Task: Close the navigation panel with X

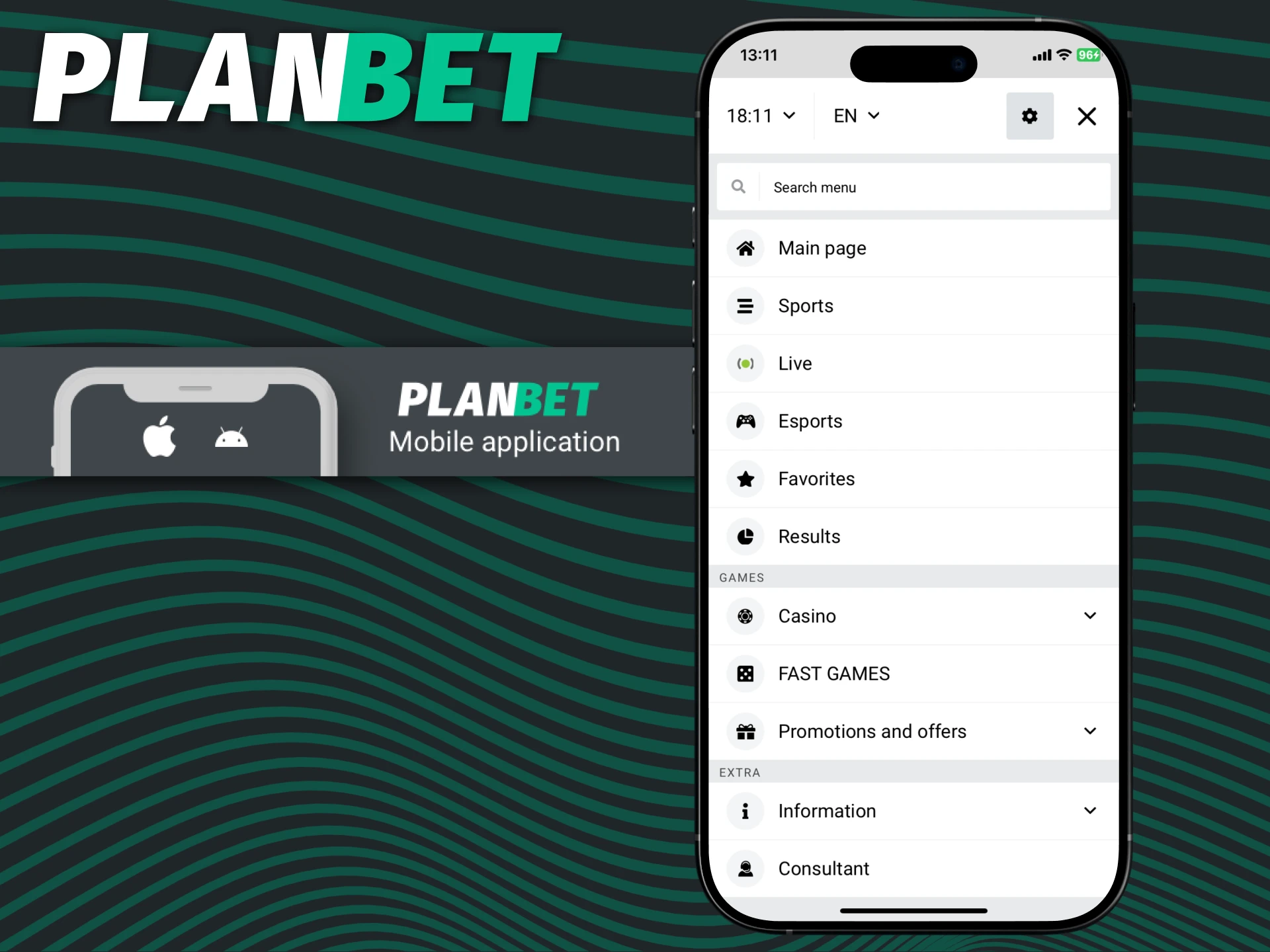Action: point(1088,116)
